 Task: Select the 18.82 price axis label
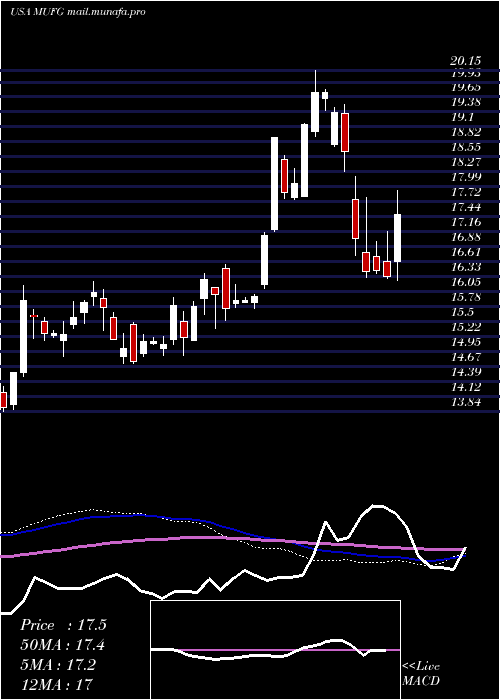click(466, 132)
